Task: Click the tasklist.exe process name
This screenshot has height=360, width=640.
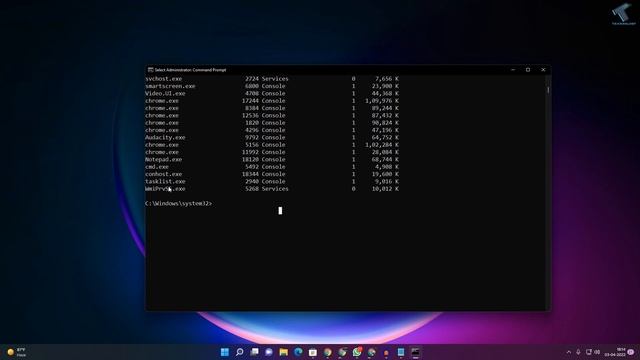Action: coord(165,182)
